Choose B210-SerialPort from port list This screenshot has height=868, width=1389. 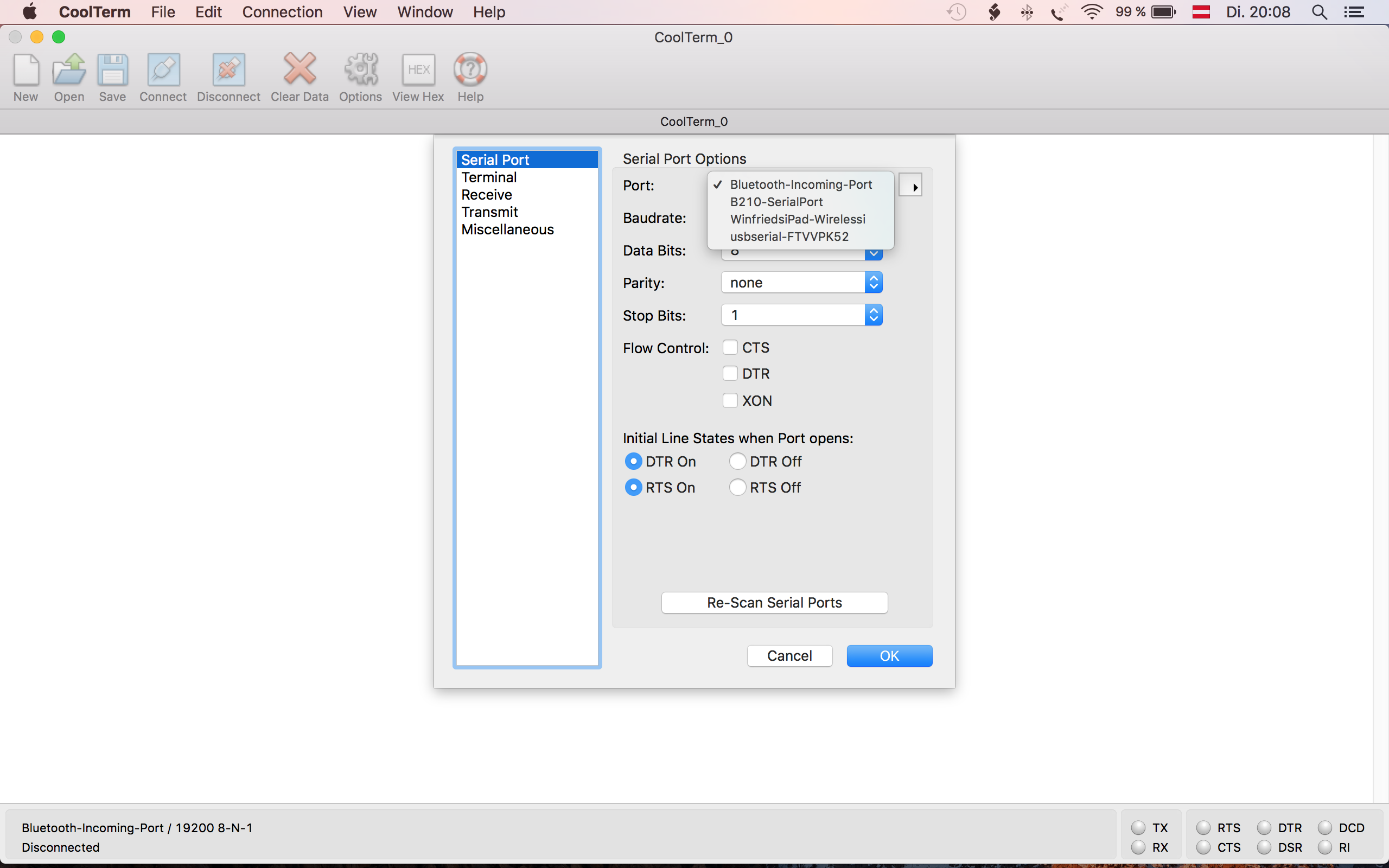pyautogui.click(x=801, y=201)
